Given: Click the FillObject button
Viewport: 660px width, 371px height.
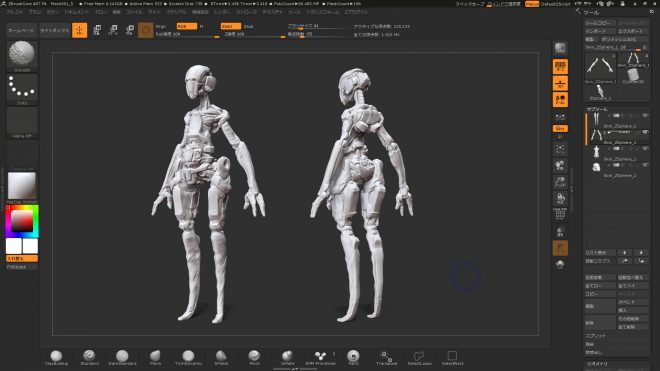Looking at the screenshot, I should pyautogui.click(x=22, y=267).
